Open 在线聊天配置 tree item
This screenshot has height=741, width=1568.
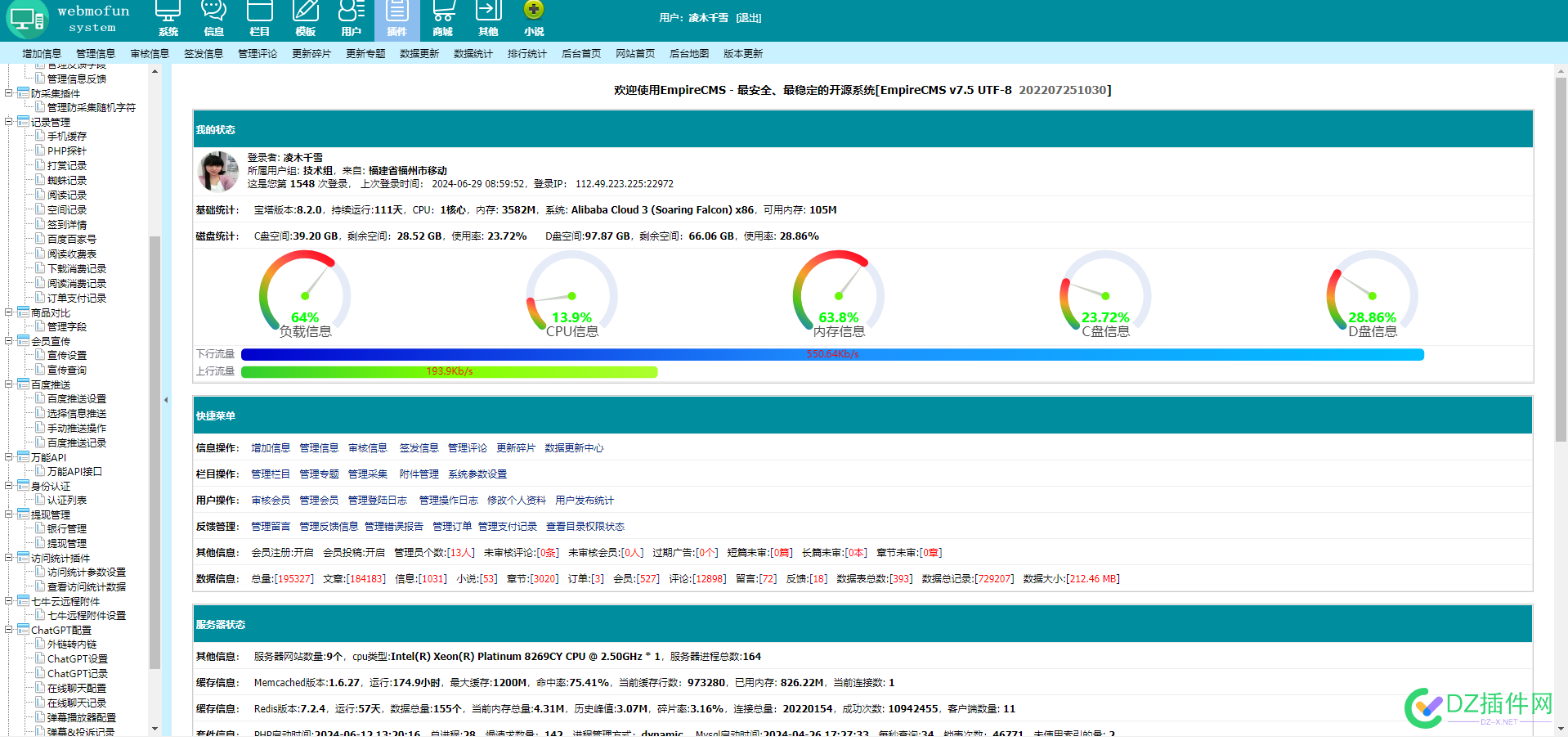pyautogui.click(x=77, y=689)
